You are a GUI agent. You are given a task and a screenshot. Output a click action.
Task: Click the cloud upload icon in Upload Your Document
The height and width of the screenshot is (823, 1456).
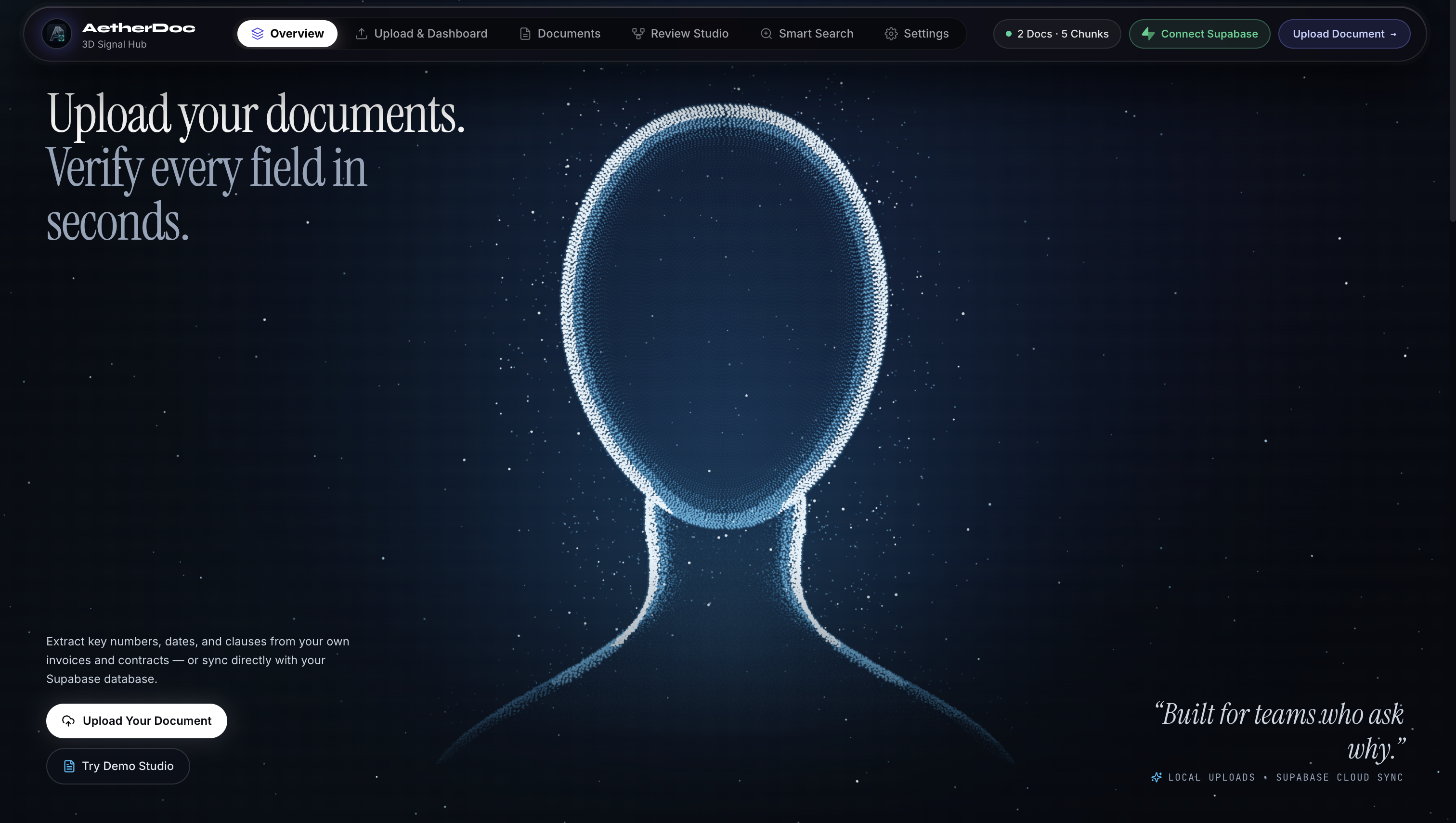pos(68,720)
